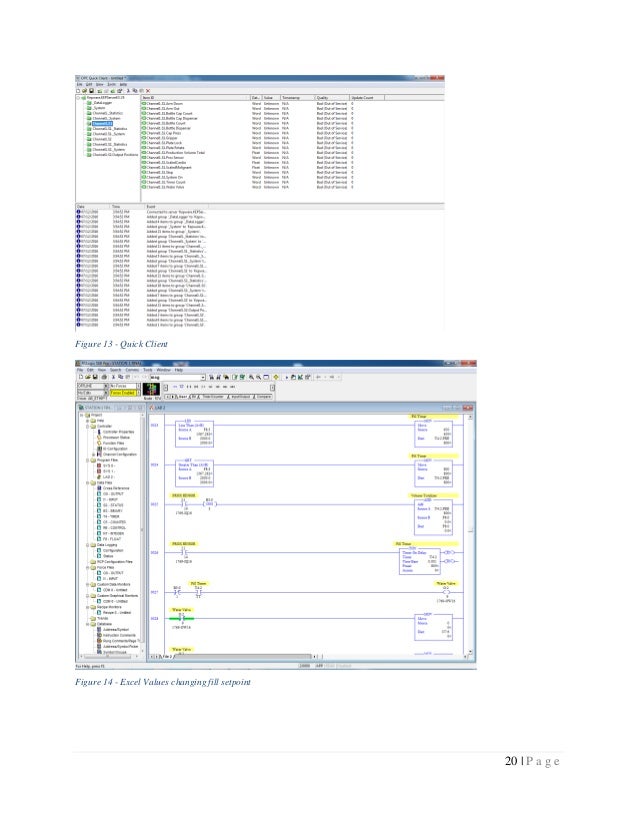
Task: Open Search menu in RSLogix window
Action: (115, 370)
